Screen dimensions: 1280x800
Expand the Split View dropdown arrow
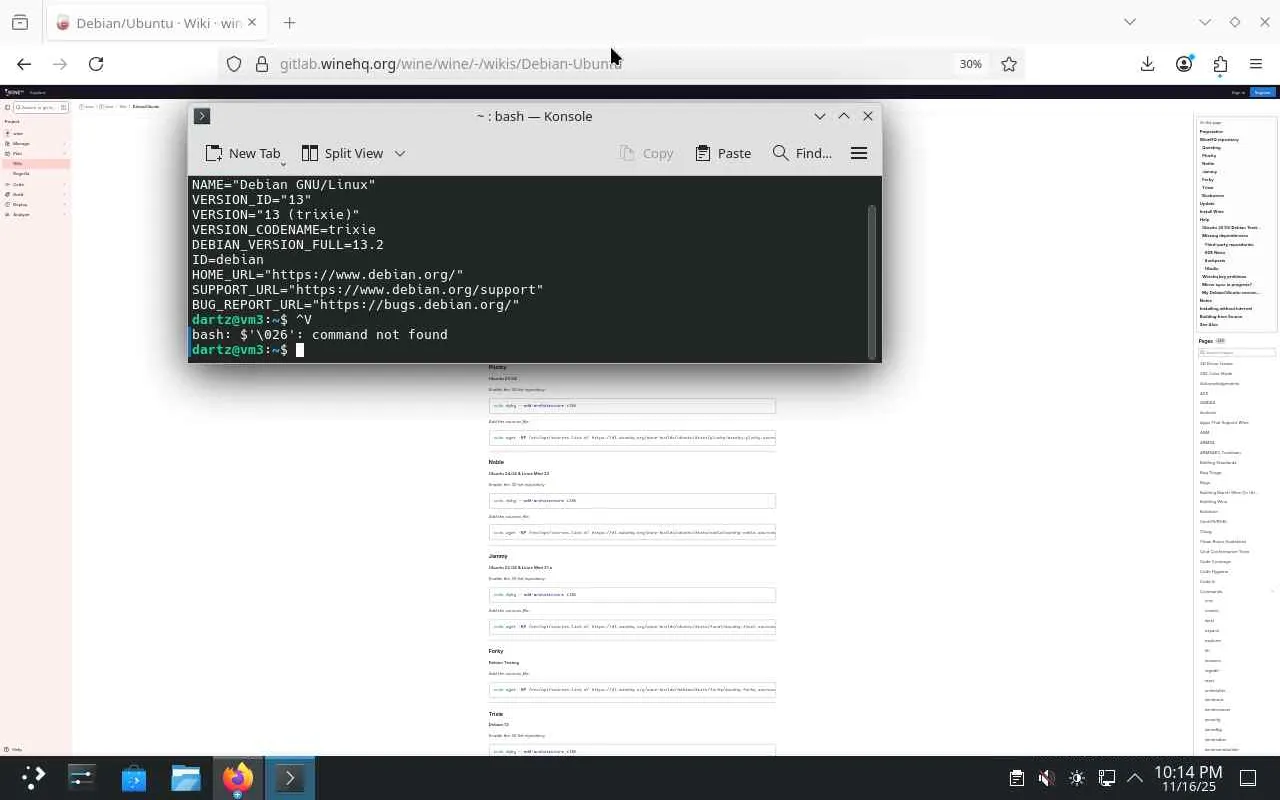400,153
